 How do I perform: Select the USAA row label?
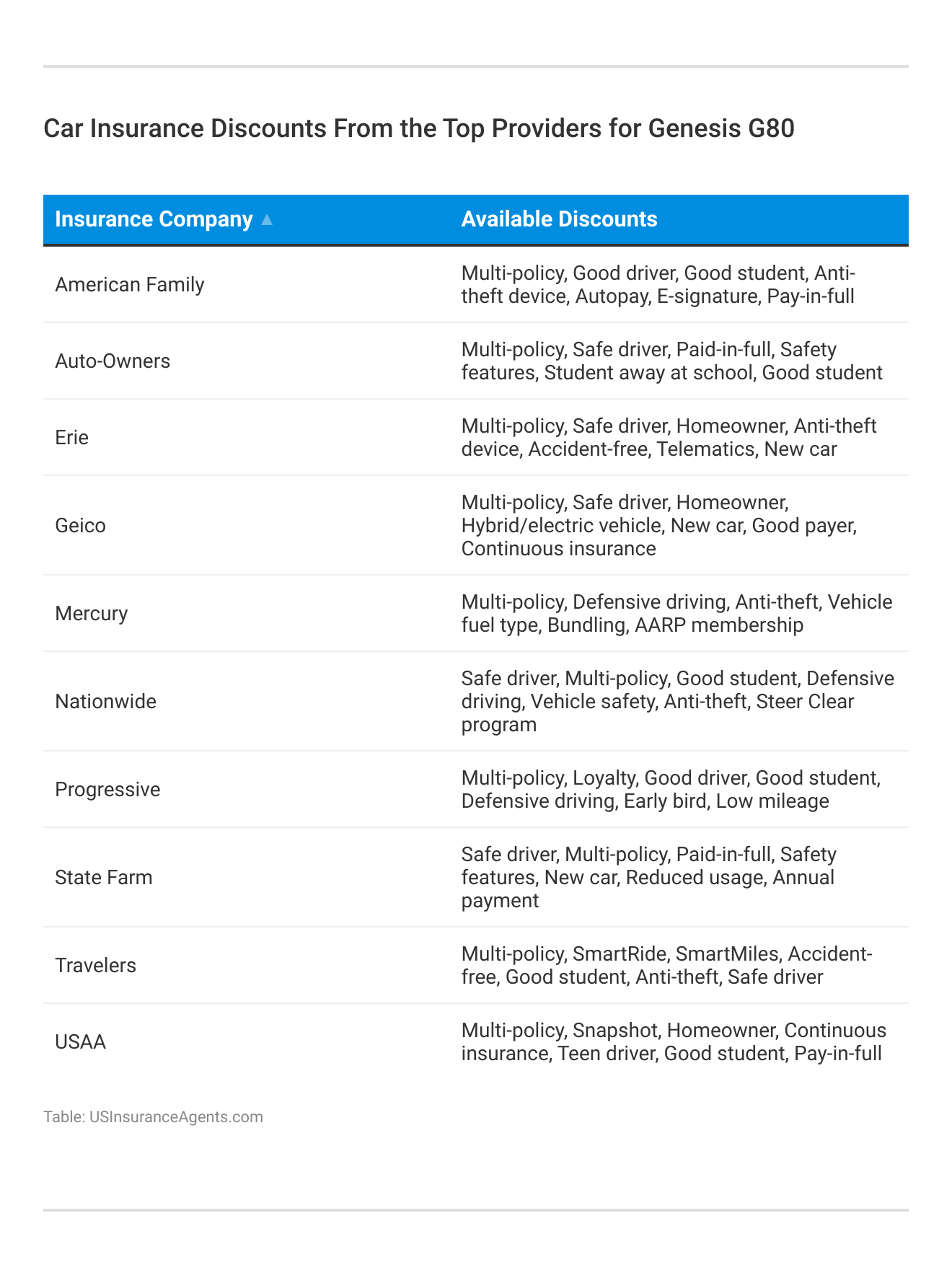pos(81,1042)
